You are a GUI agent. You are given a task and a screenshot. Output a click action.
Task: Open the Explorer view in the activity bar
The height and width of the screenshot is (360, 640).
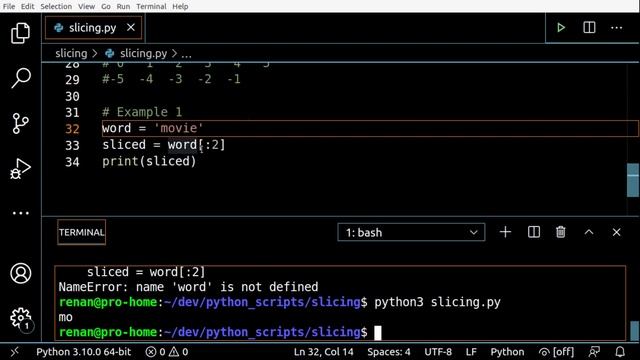[20, 33]
